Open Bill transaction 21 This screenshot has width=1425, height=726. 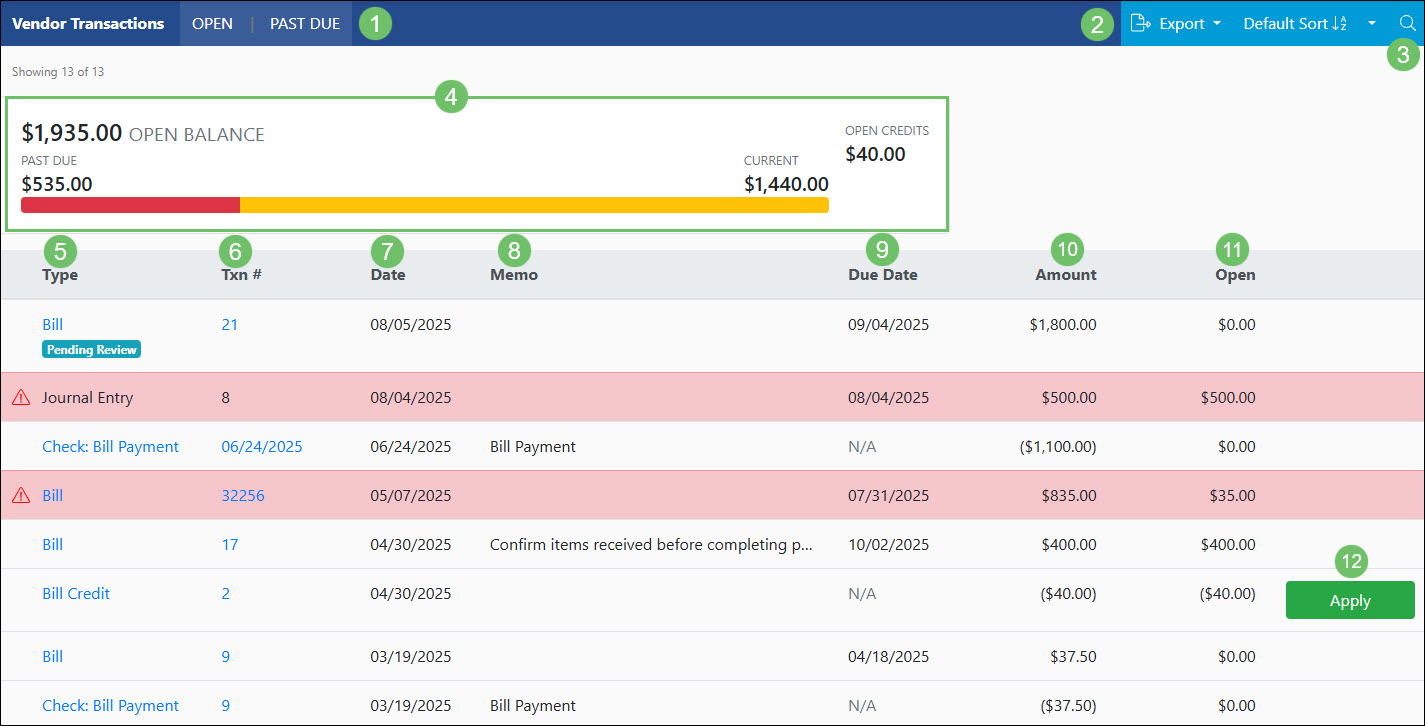point(230,324)
